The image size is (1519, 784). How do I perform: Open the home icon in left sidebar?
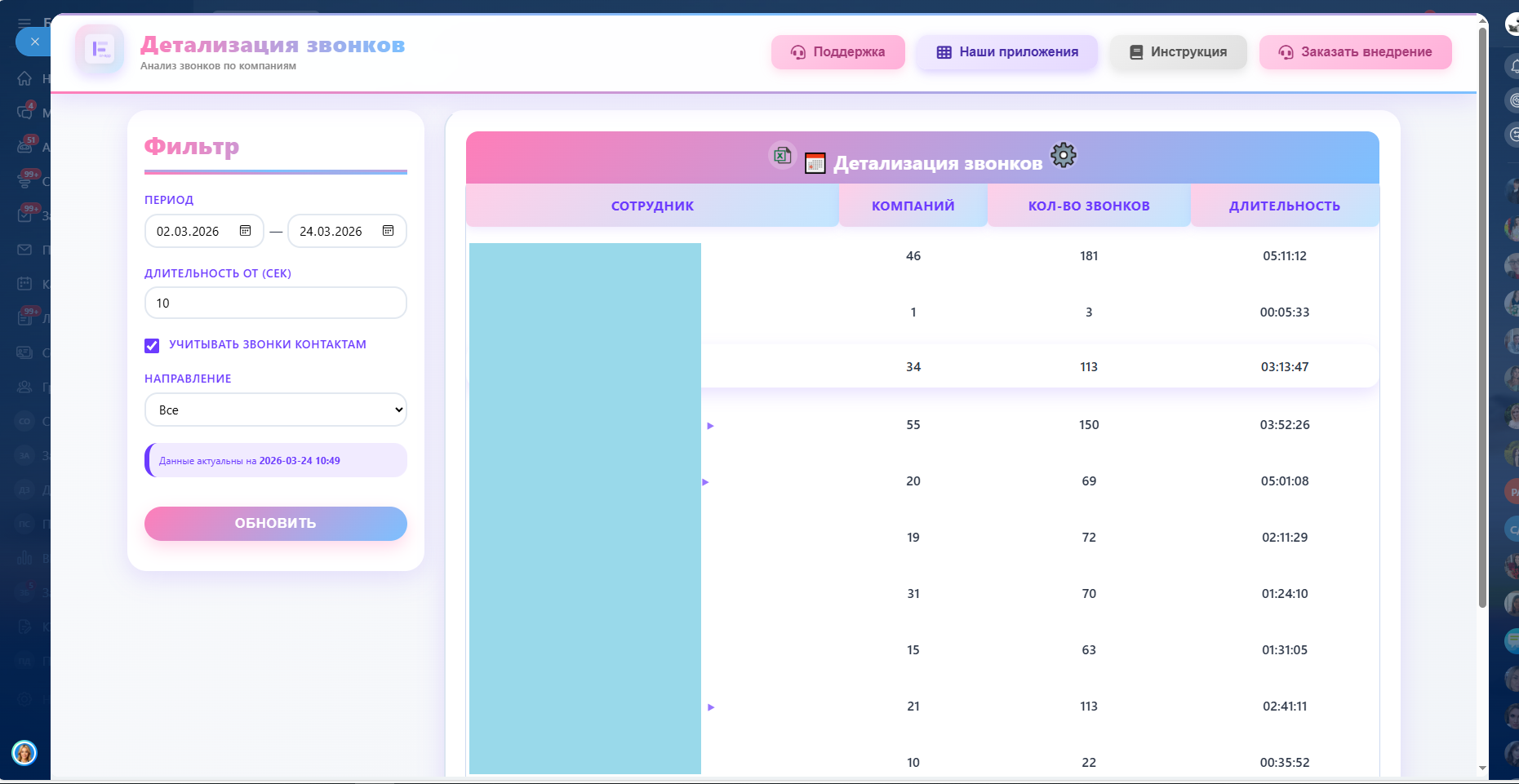pos(24,78)
